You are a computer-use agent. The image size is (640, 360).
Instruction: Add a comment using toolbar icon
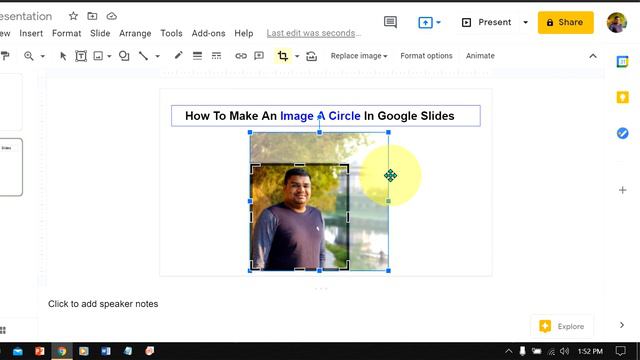(259, 56)
